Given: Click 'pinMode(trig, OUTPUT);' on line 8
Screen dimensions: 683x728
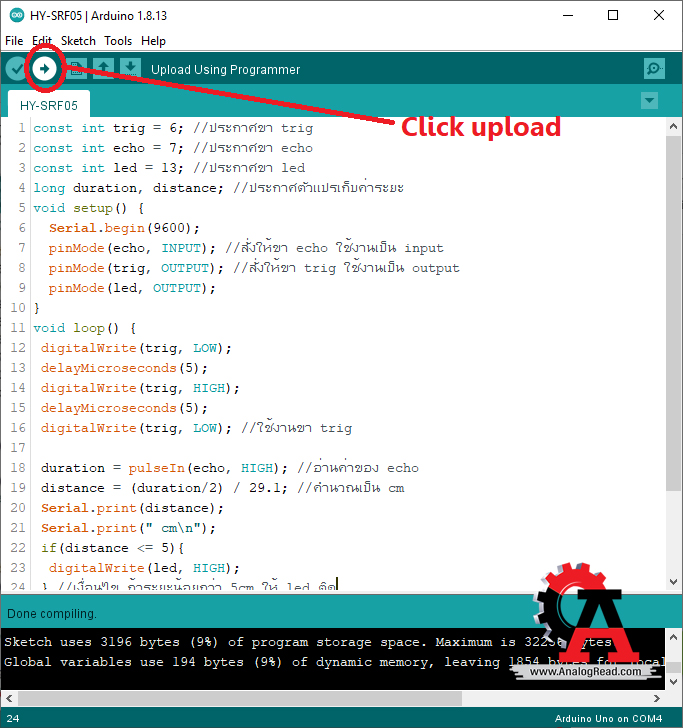Looking at the screenshot, I should 137,268.
